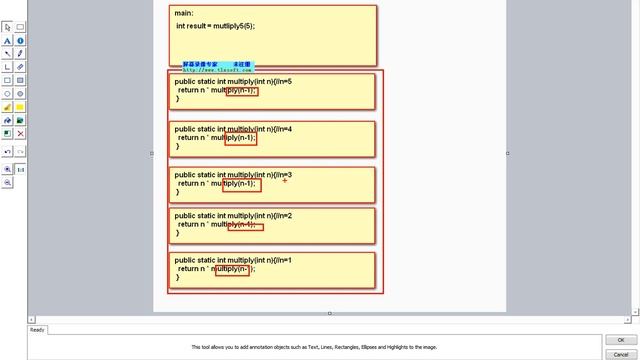
Task: Click the multiply method line ending //n=4
Action: [x=233, y=129]
